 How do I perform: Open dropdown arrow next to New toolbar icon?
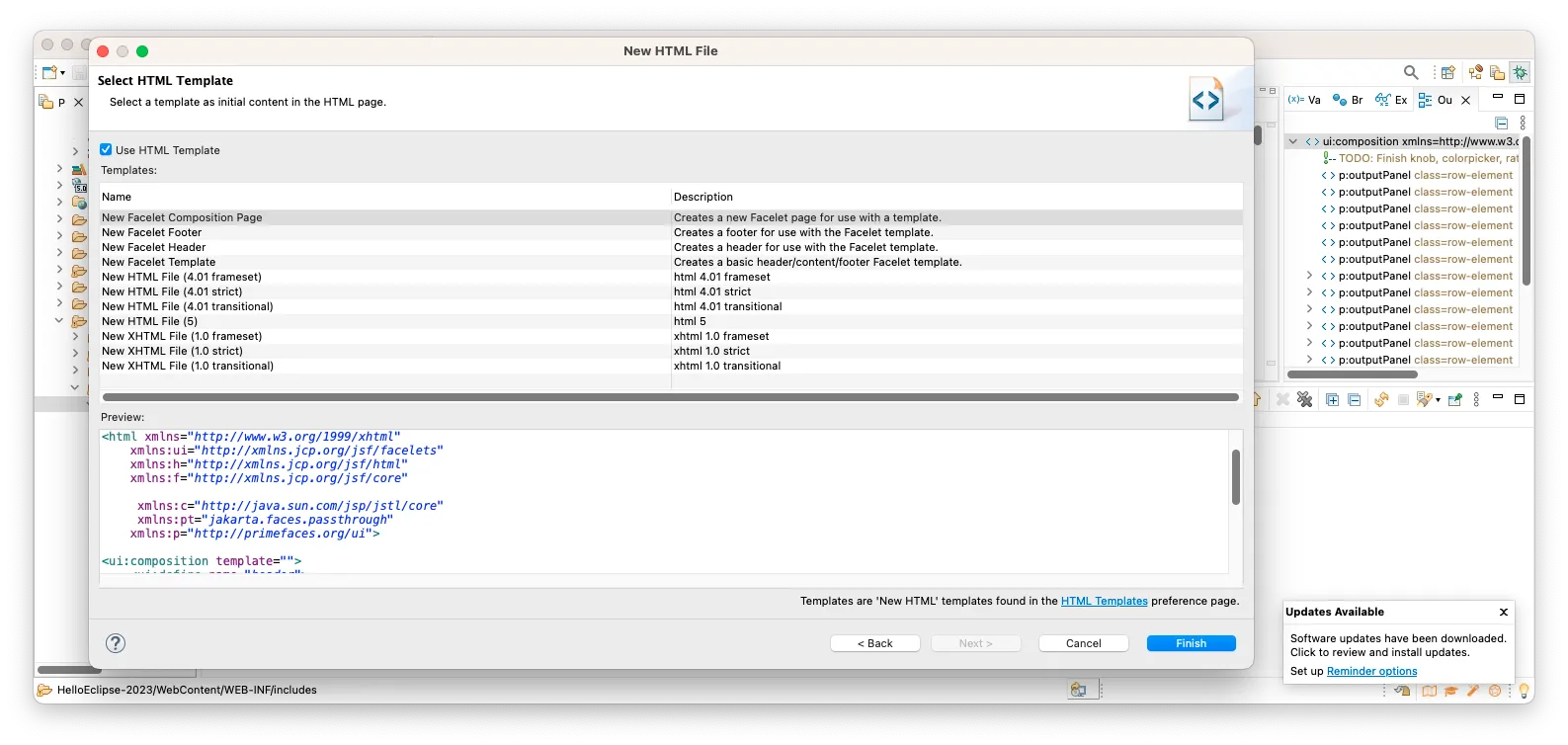pyautogui.click(x=62, y=72)
